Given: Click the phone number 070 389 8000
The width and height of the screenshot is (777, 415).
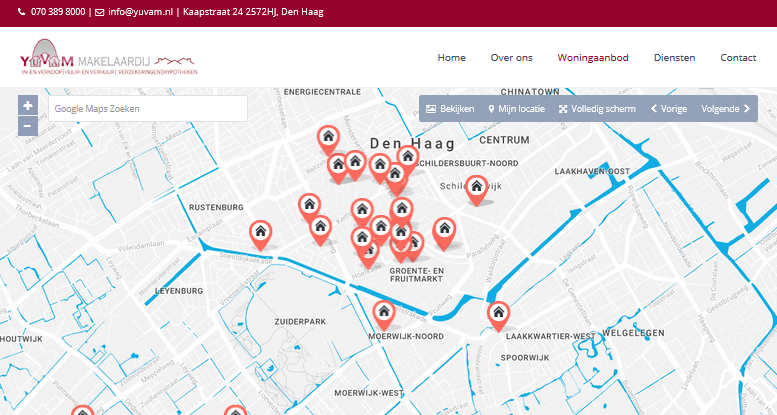Looking at the screenshot, I should (x=57, y=12).
